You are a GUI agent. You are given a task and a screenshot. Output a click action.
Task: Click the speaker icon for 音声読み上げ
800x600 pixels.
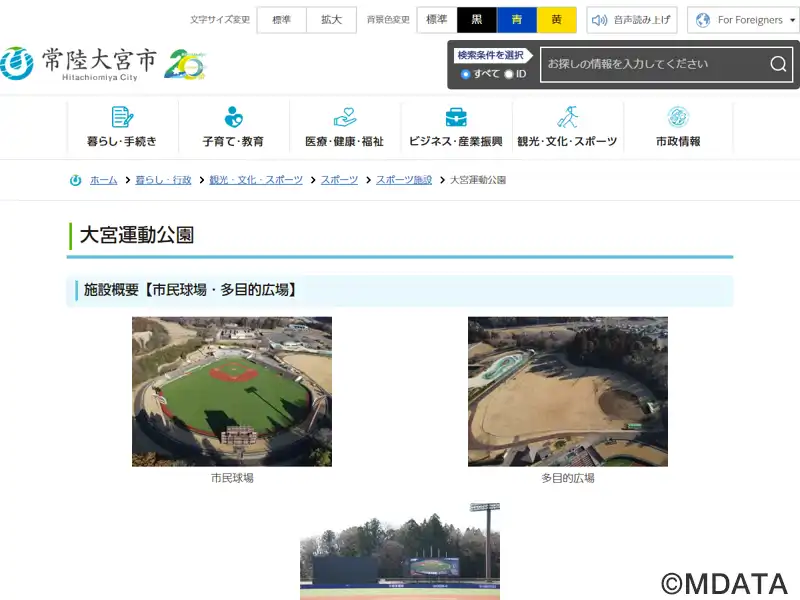pos(599,20)
